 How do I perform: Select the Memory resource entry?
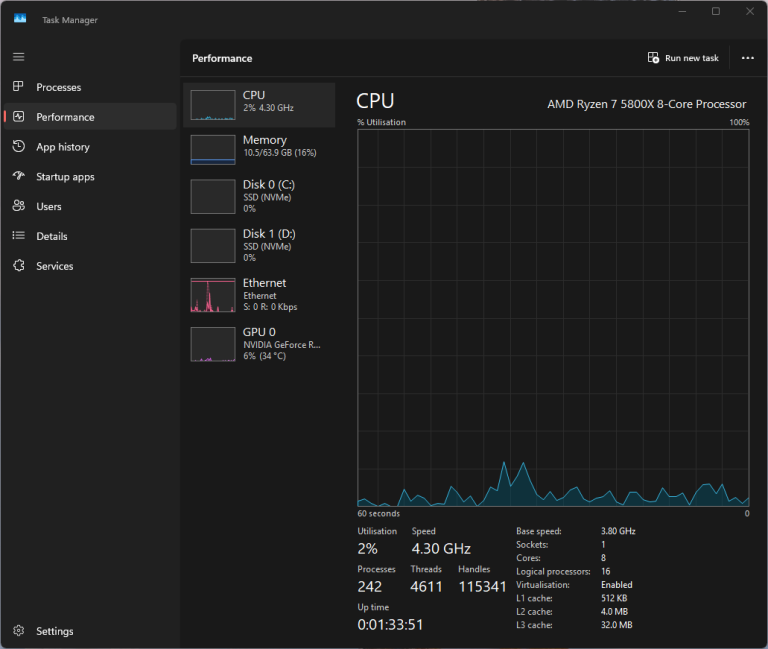click(x=259, y=148)
